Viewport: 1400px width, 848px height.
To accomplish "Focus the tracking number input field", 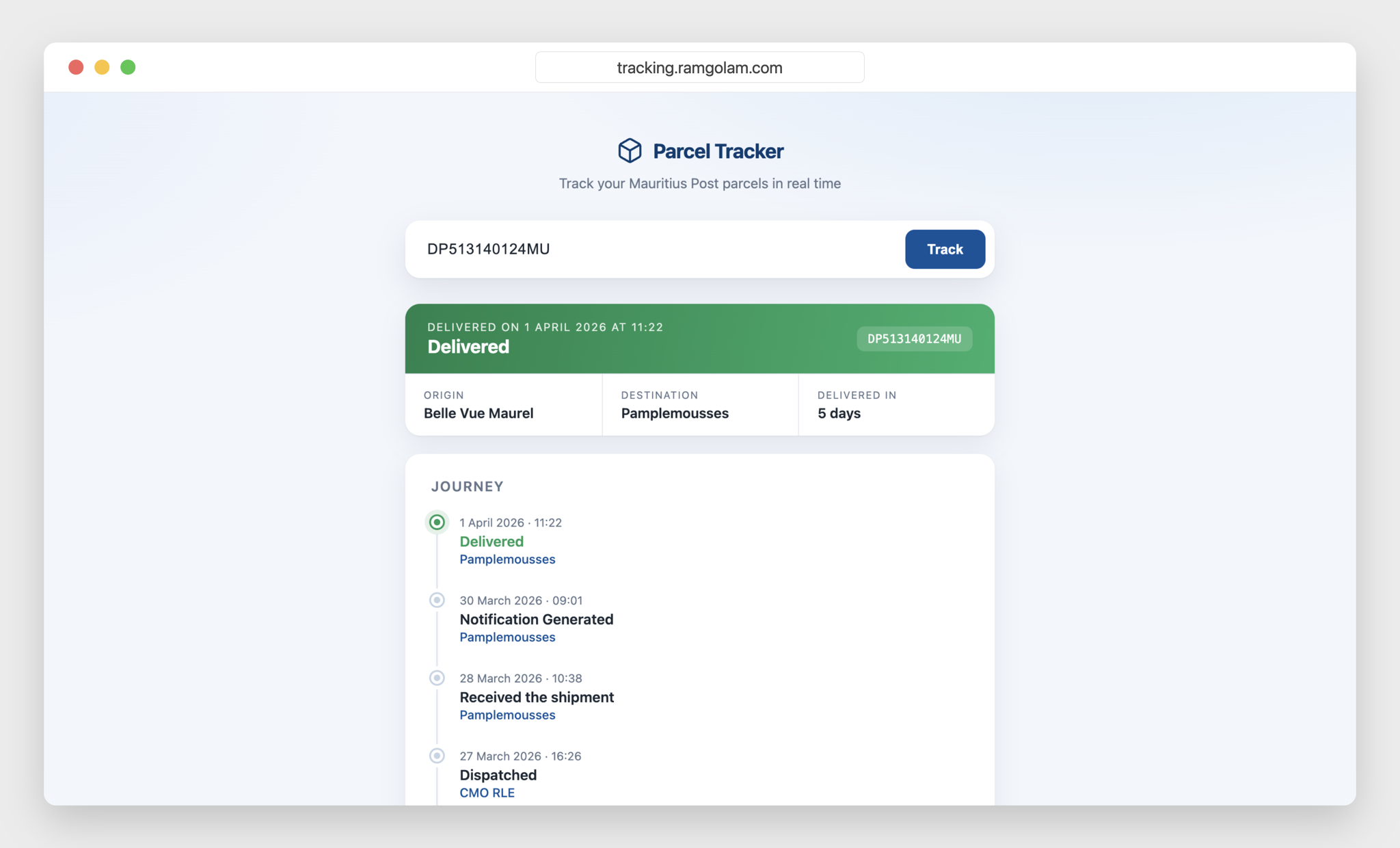I will [x=656, y=249].
